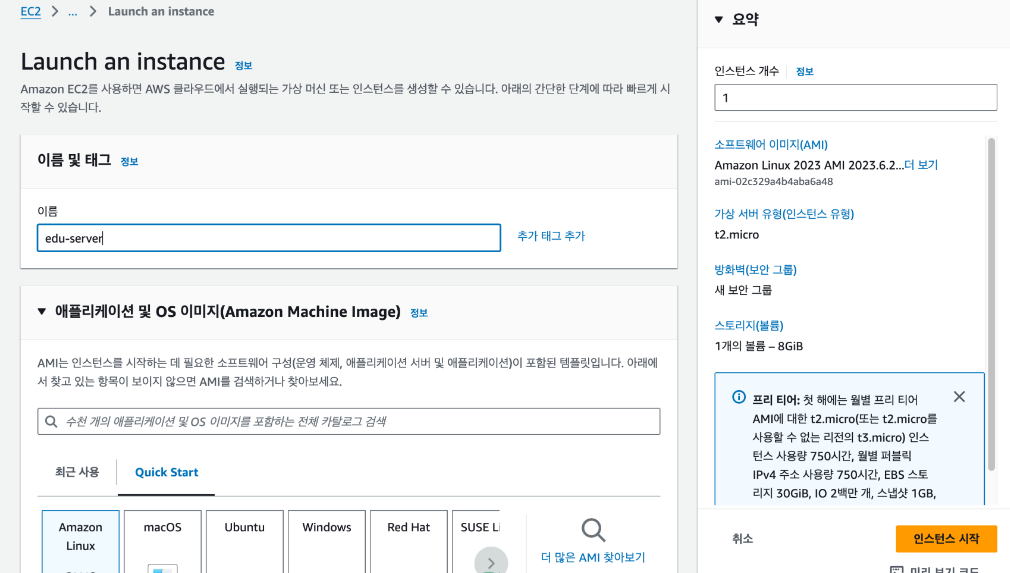This screenshot has height=573, width=1010.
Task: Add an additional tag via 추가 태그 추가
Action: pos(551,236)
